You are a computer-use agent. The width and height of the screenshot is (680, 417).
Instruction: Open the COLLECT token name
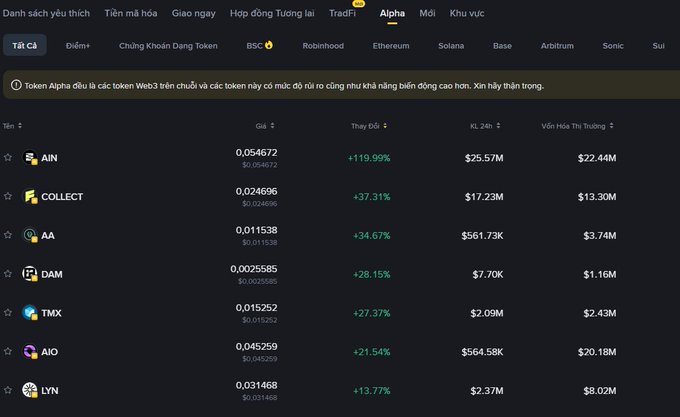pyautogui.click(x=62, y=197)
